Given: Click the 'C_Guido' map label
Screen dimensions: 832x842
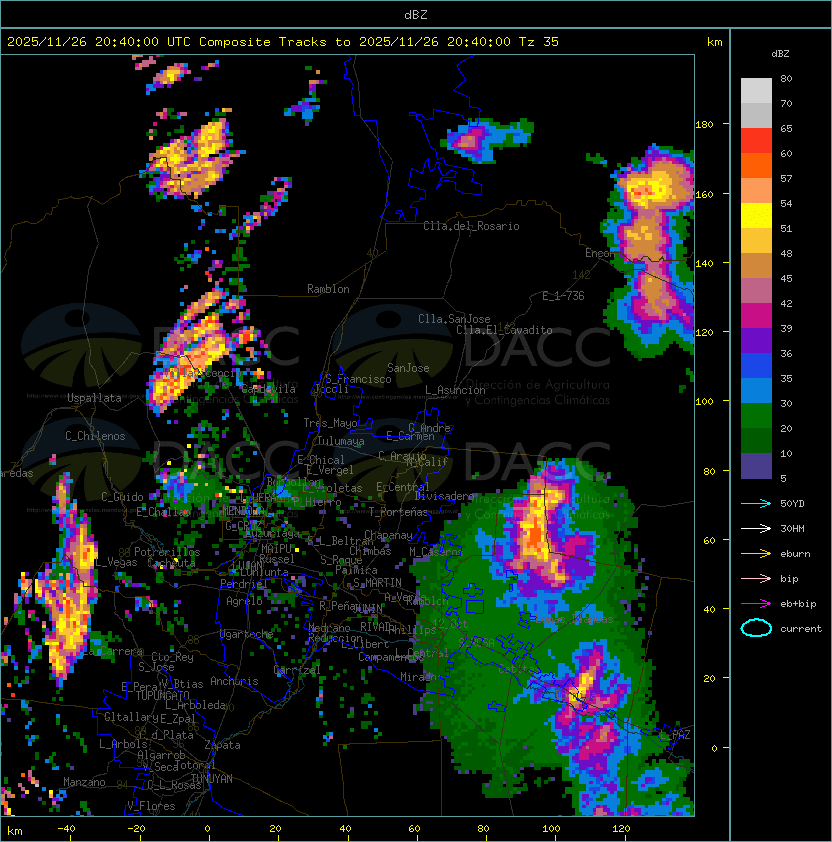Looking at the screenshot, I should [x=122, y=497].
